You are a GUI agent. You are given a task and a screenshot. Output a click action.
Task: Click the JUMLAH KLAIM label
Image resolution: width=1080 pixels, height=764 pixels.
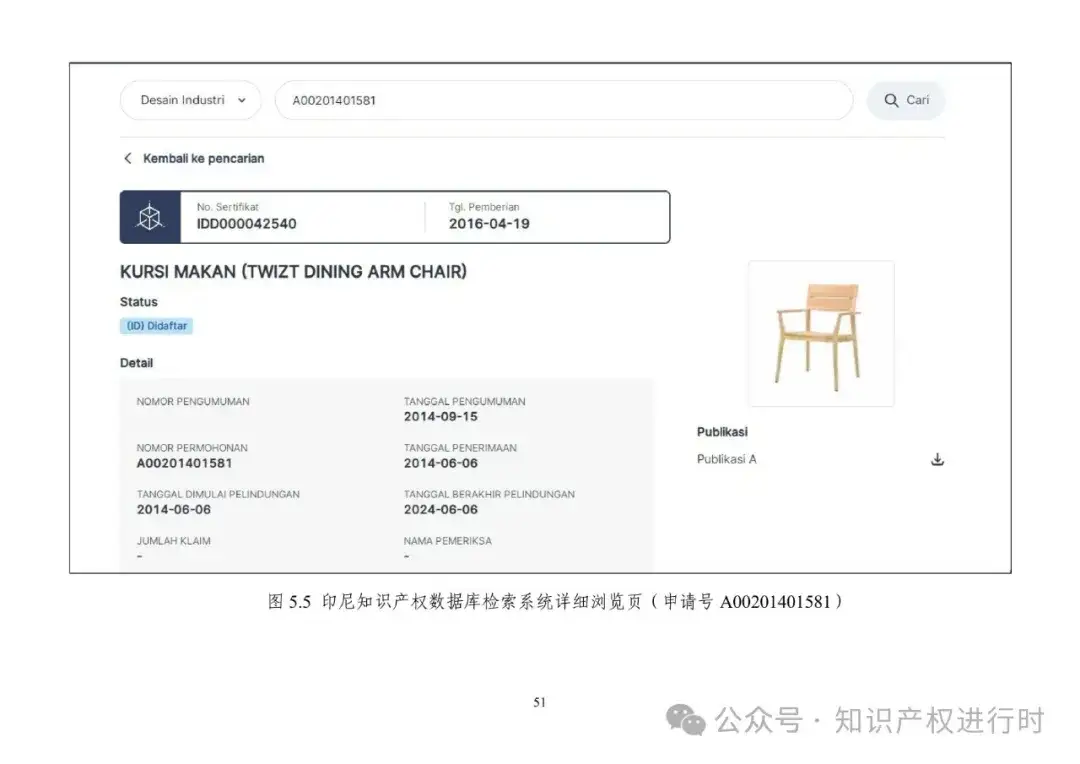[x=174, y=541]
